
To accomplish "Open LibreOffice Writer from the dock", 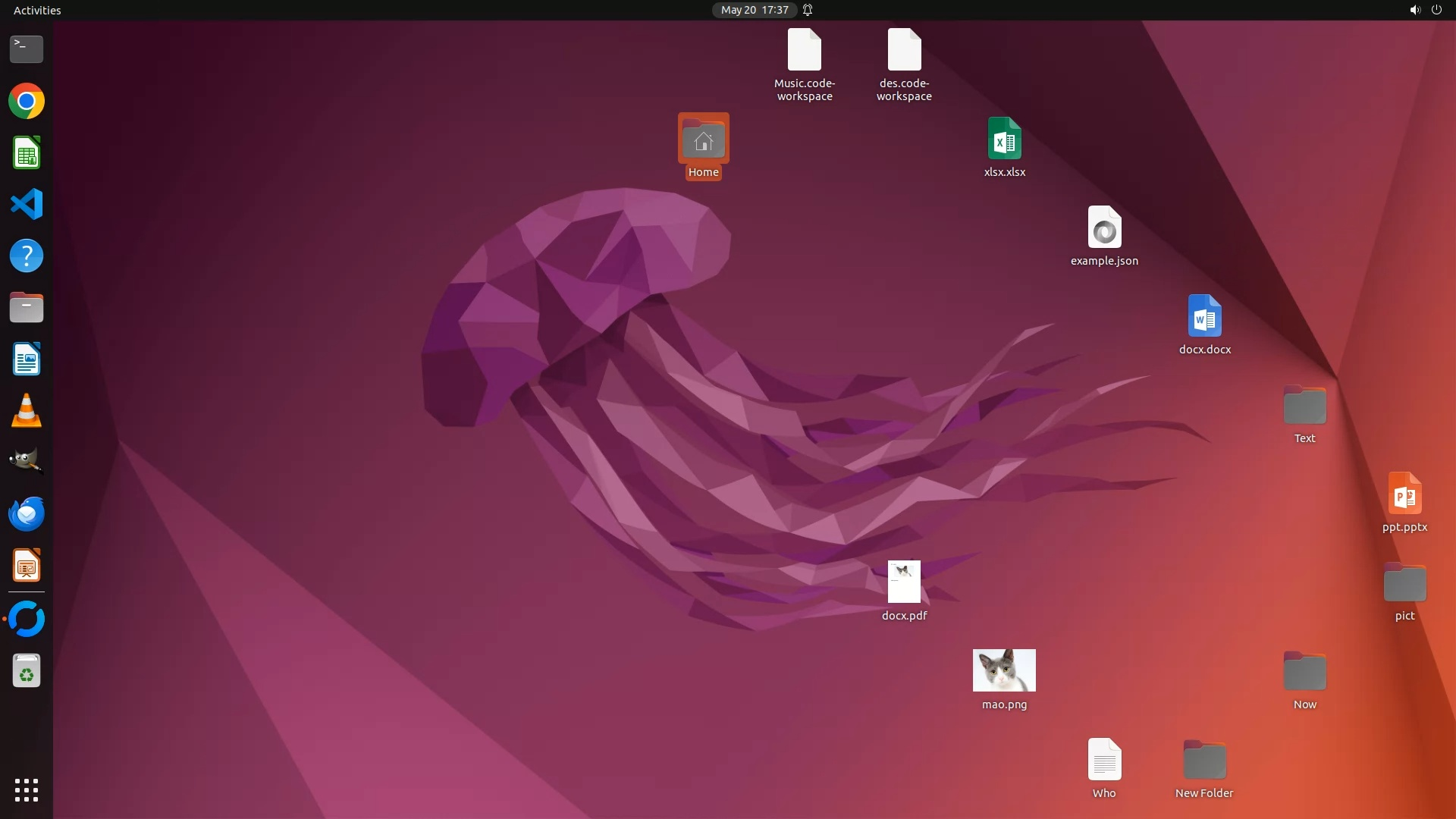I will (x=27, y=359).
